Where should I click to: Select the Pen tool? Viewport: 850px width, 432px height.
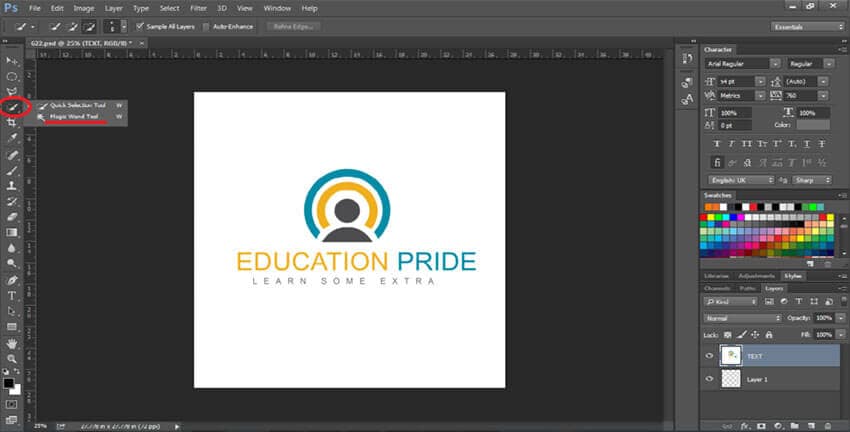point(11,280)
